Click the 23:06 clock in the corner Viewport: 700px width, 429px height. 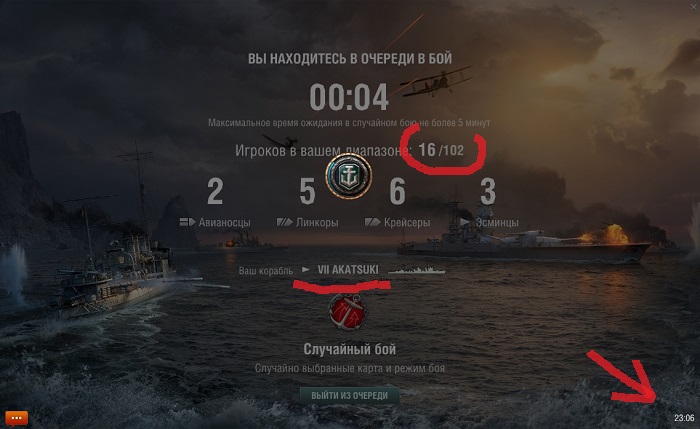(x=684, y=418)
